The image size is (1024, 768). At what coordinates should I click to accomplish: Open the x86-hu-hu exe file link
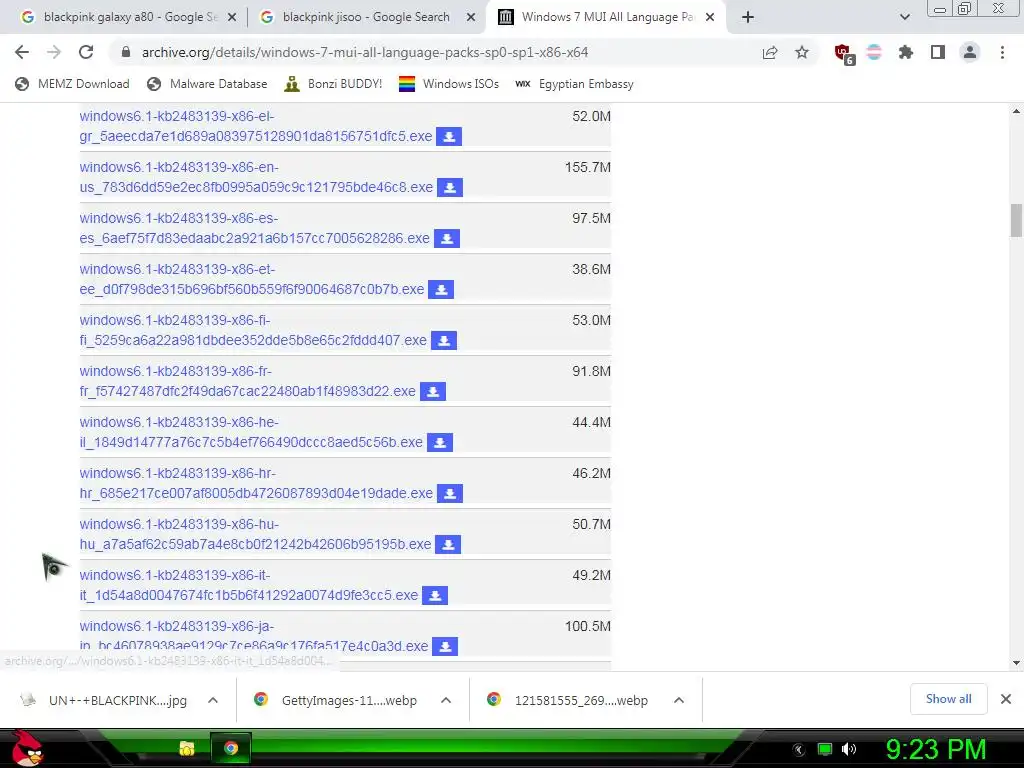coord(255,534)
